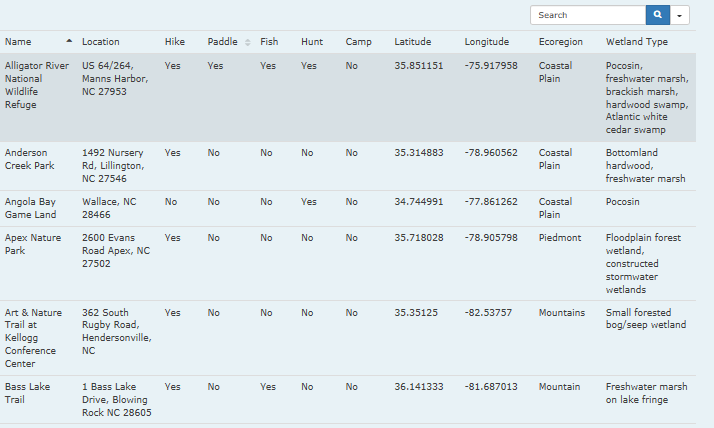Screen dimensions: 714x428
Task: Click the Pocosin wetland type for Angola Bay
Action: point(622,202)
